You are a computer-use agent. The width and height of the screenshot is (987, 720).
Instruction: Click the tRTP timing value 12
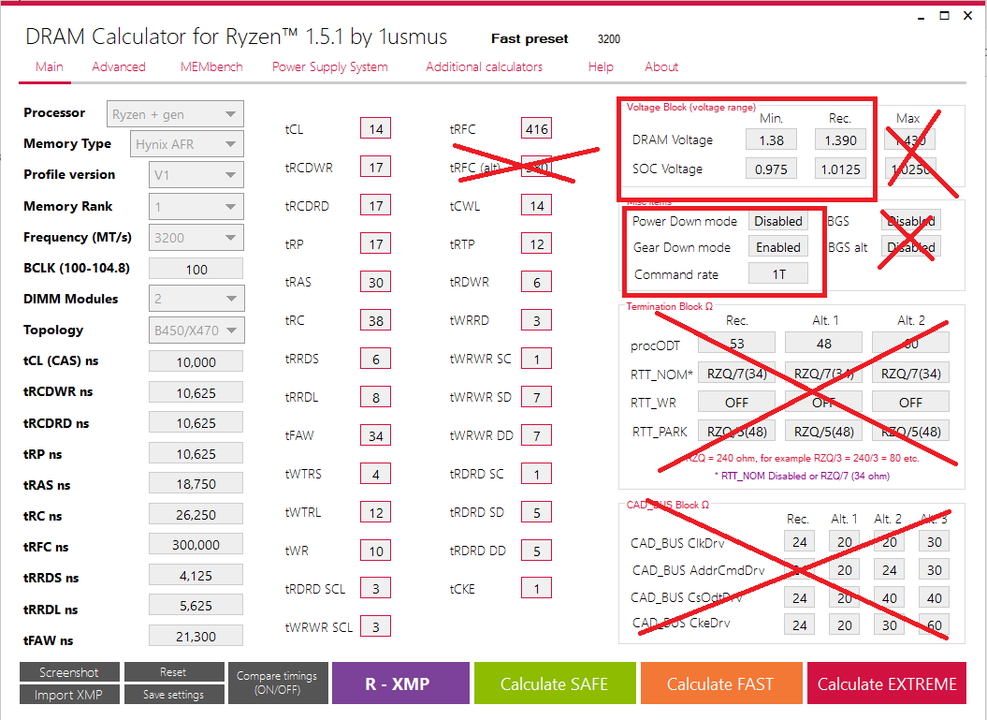click(537, 244)
